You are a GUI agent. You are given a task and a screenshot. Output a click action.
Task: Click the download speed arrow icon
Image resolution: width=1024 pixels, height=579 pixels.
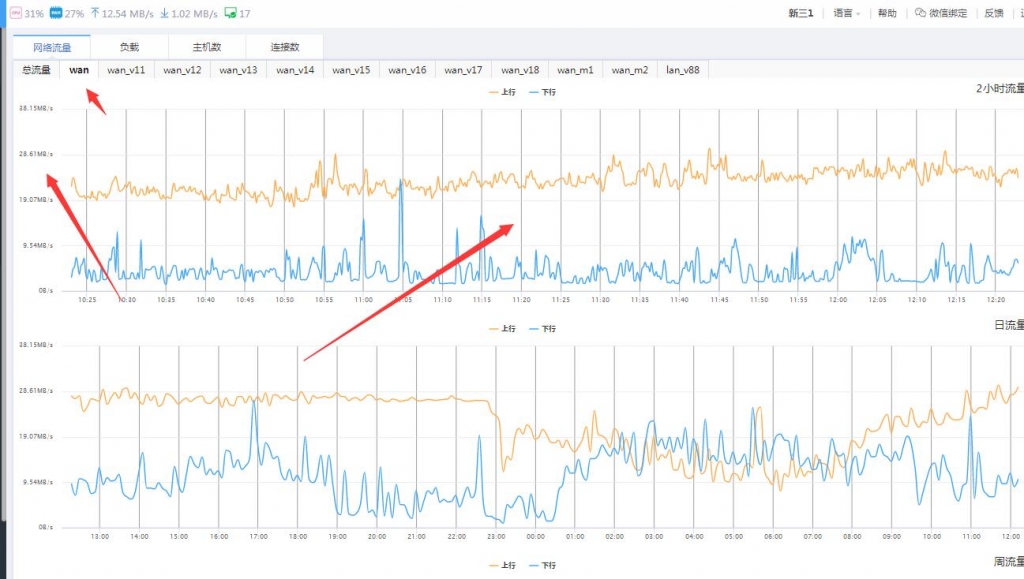point(165,12)
